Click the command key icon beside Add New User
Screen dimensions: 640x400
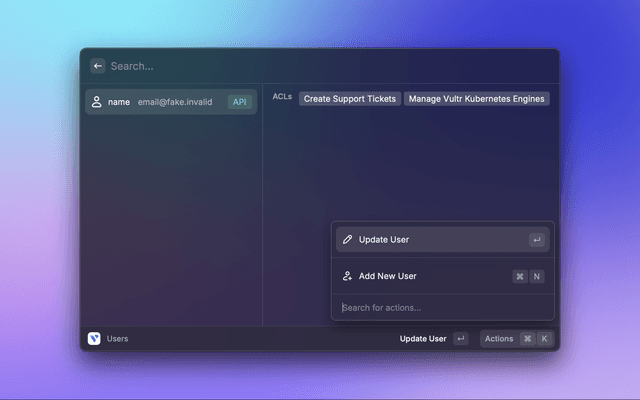[x=520, y=276]
